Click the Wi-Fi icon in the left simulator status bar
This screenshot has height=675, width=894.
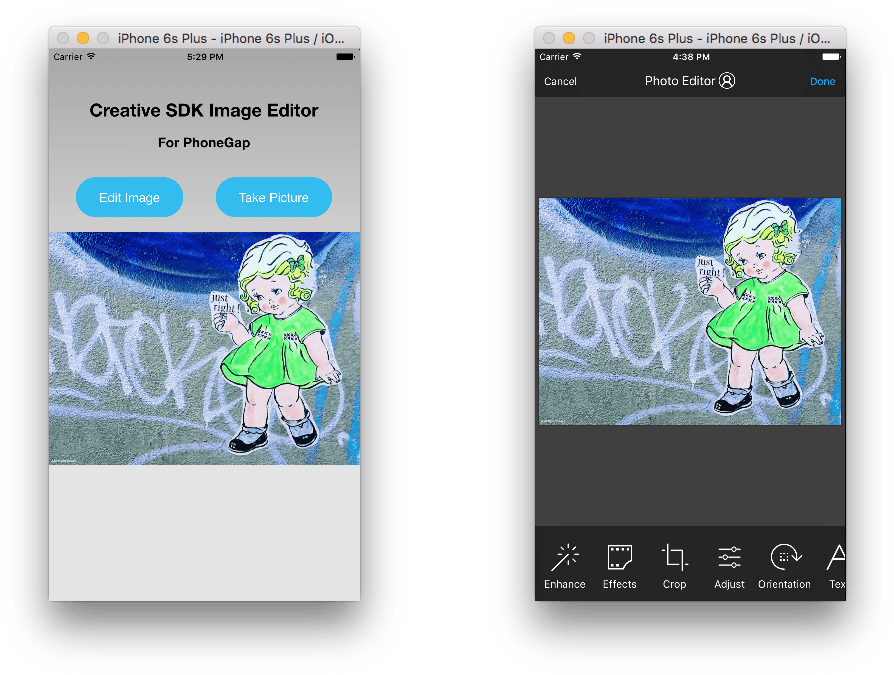coord(91,56)
